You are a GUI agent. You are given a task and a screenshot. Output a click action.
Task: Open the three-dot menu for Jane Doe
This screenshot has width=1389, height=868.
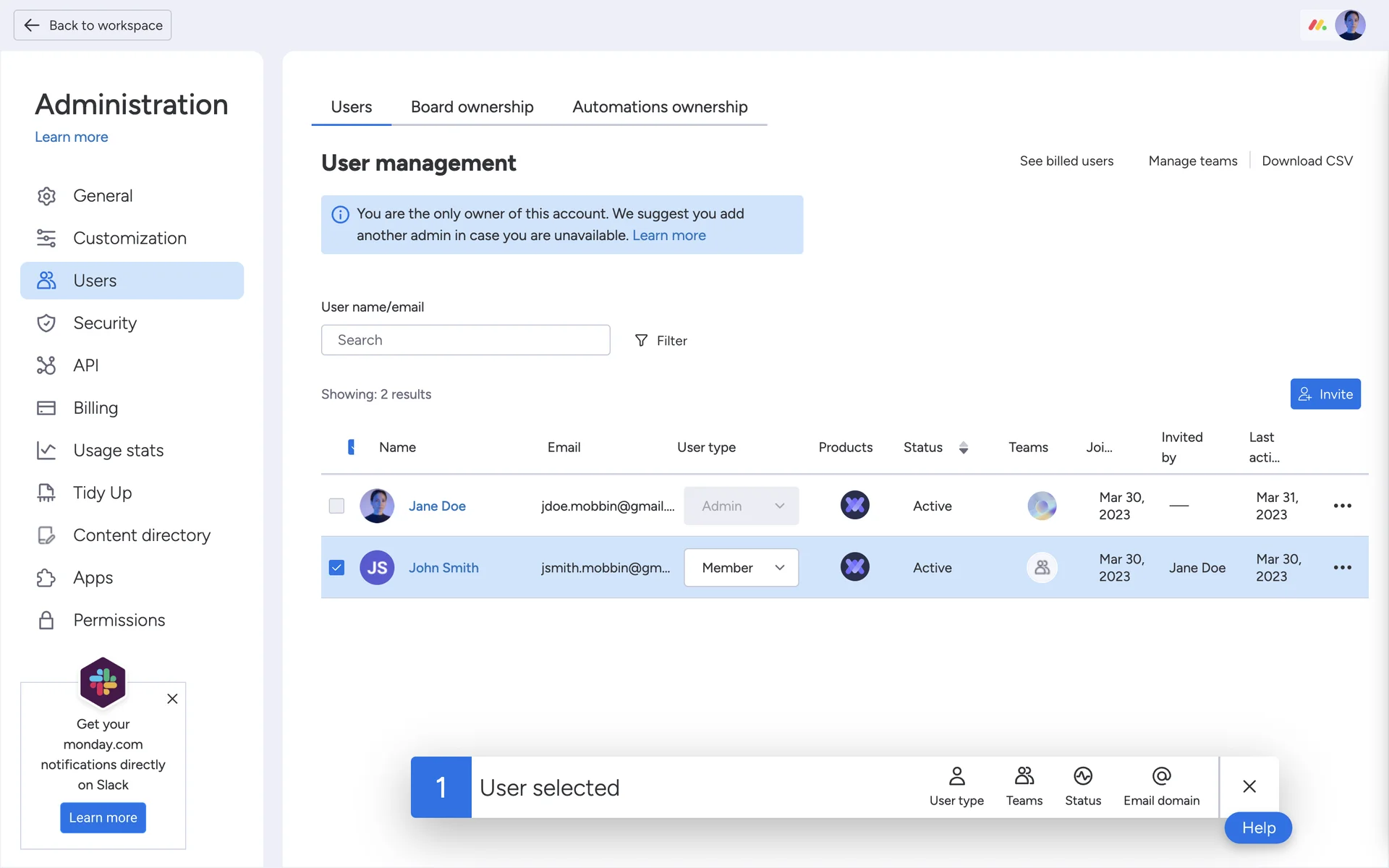1342,506
